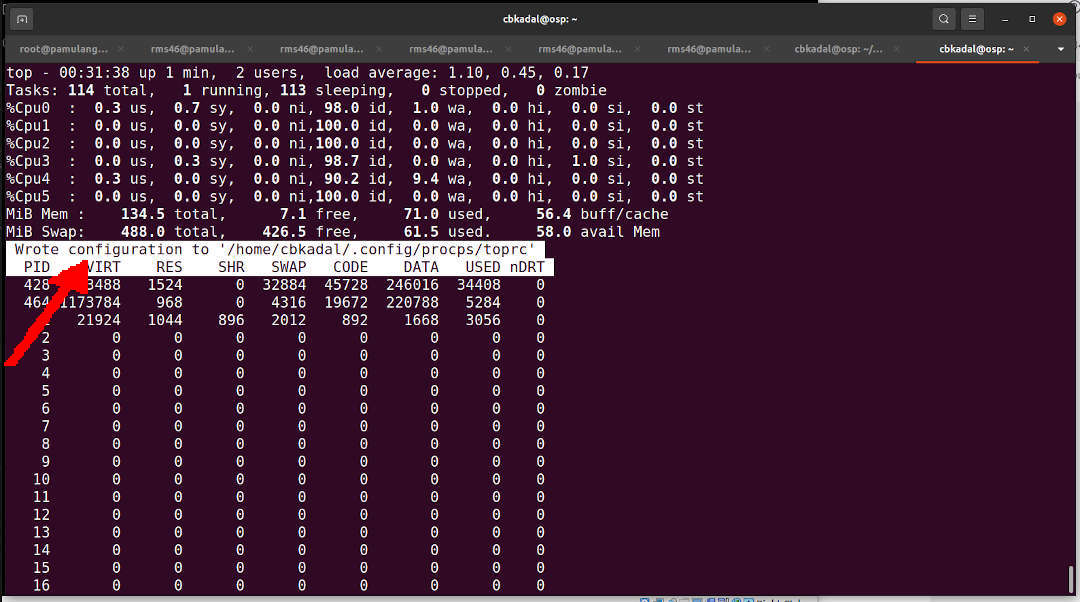
Task: Click PID 10 in the process list
Action: (x=41, y=479)
